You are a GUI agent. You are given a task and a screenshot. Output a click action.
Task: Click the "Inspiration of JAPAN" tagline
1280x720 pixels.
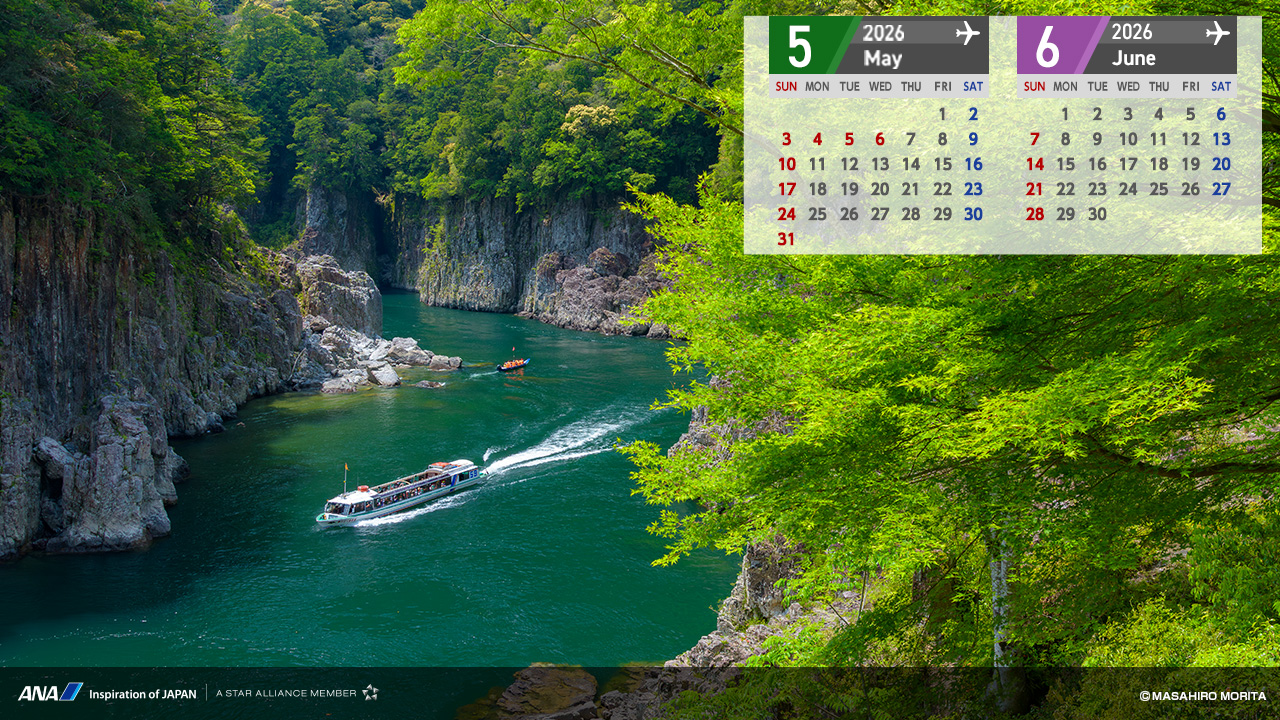142,693
